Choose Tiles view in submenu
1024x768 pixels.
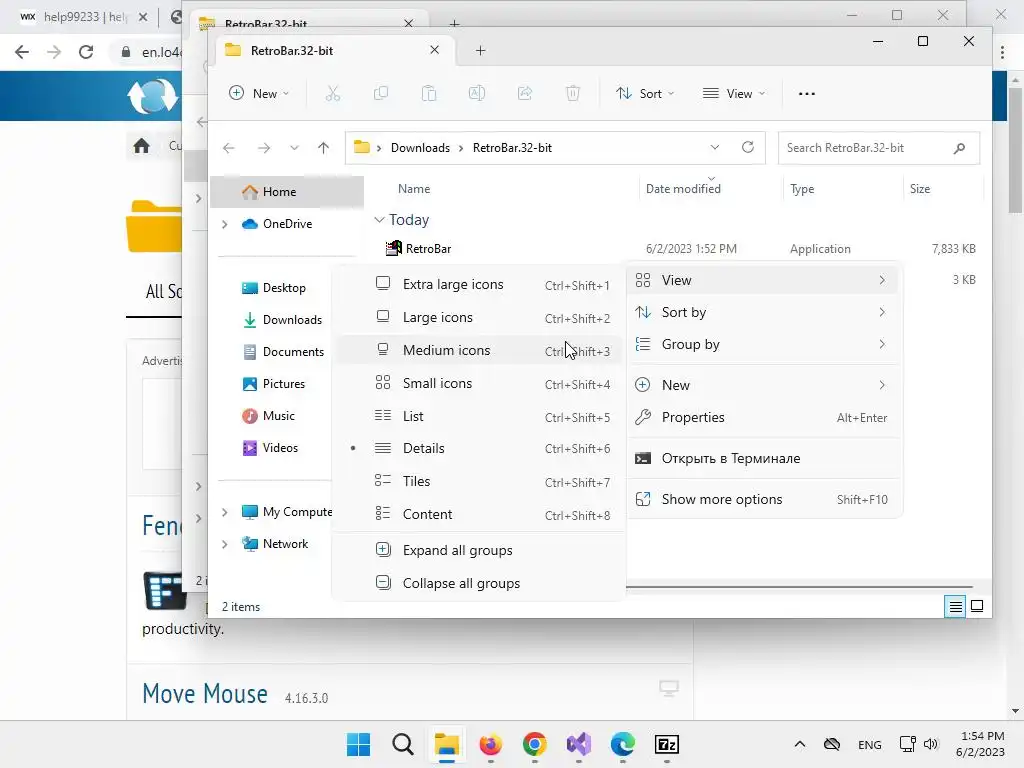coord(481,481)
